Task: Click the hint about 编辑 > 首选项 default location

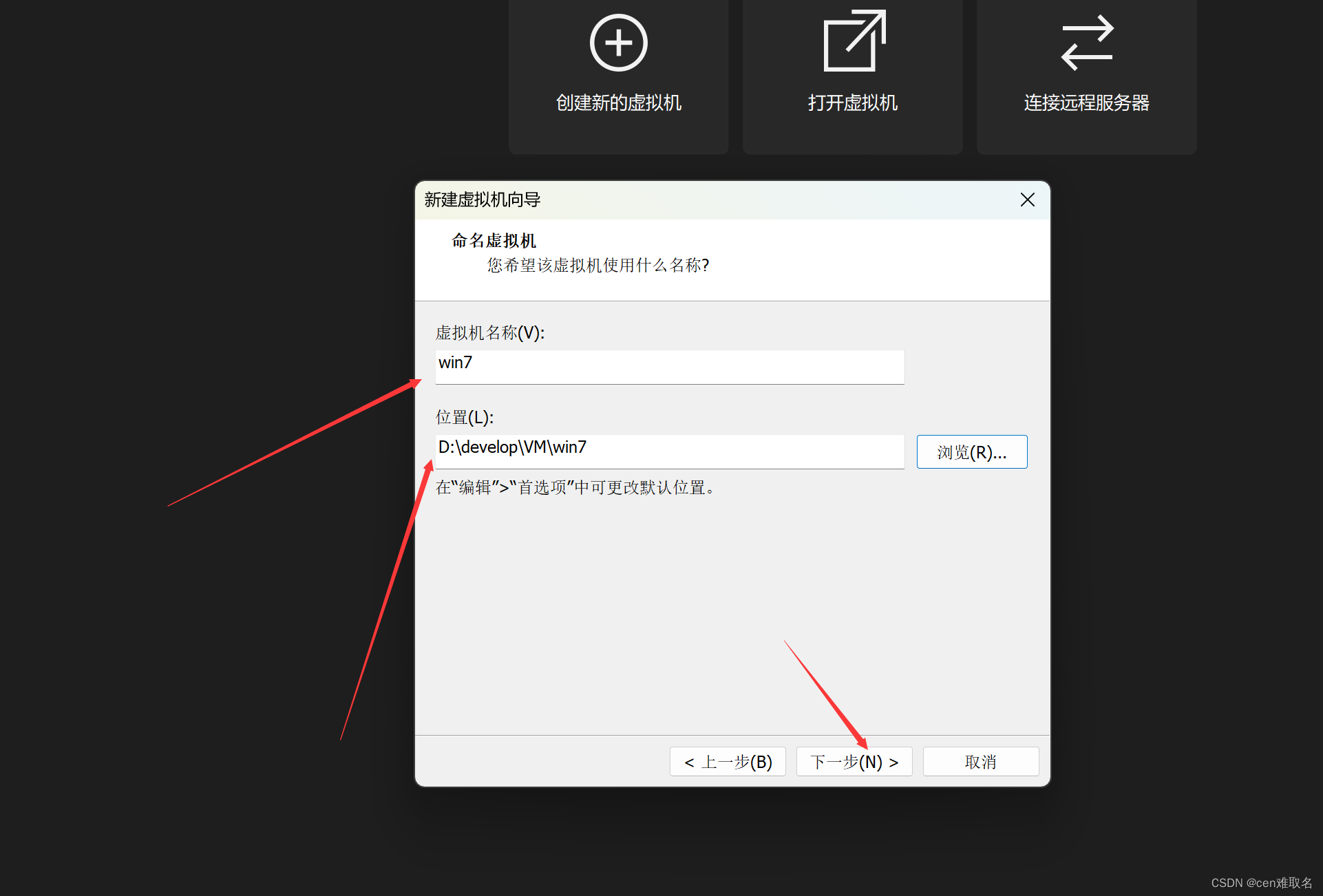Action: click(x=577, y=487)
